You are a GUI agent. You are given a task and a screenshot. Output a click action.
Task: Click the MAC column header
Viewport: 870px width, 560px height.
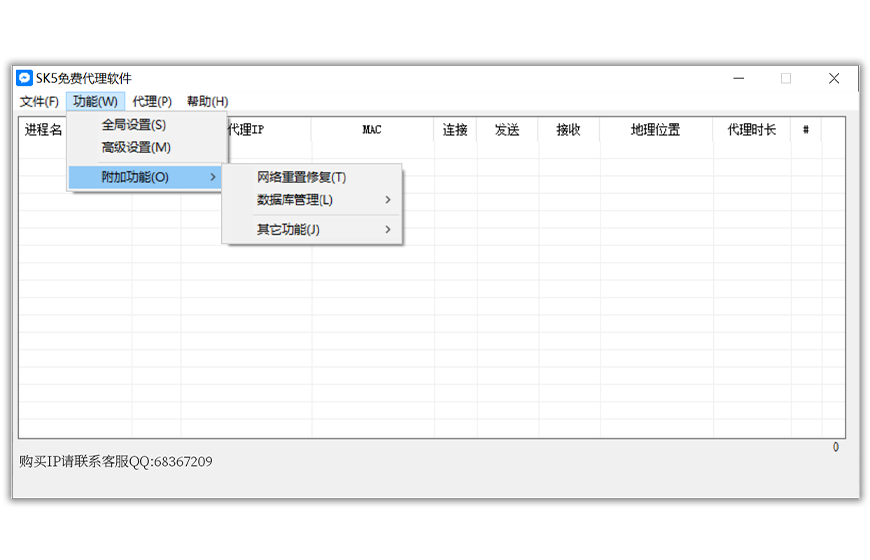click(x=372, y=130)
